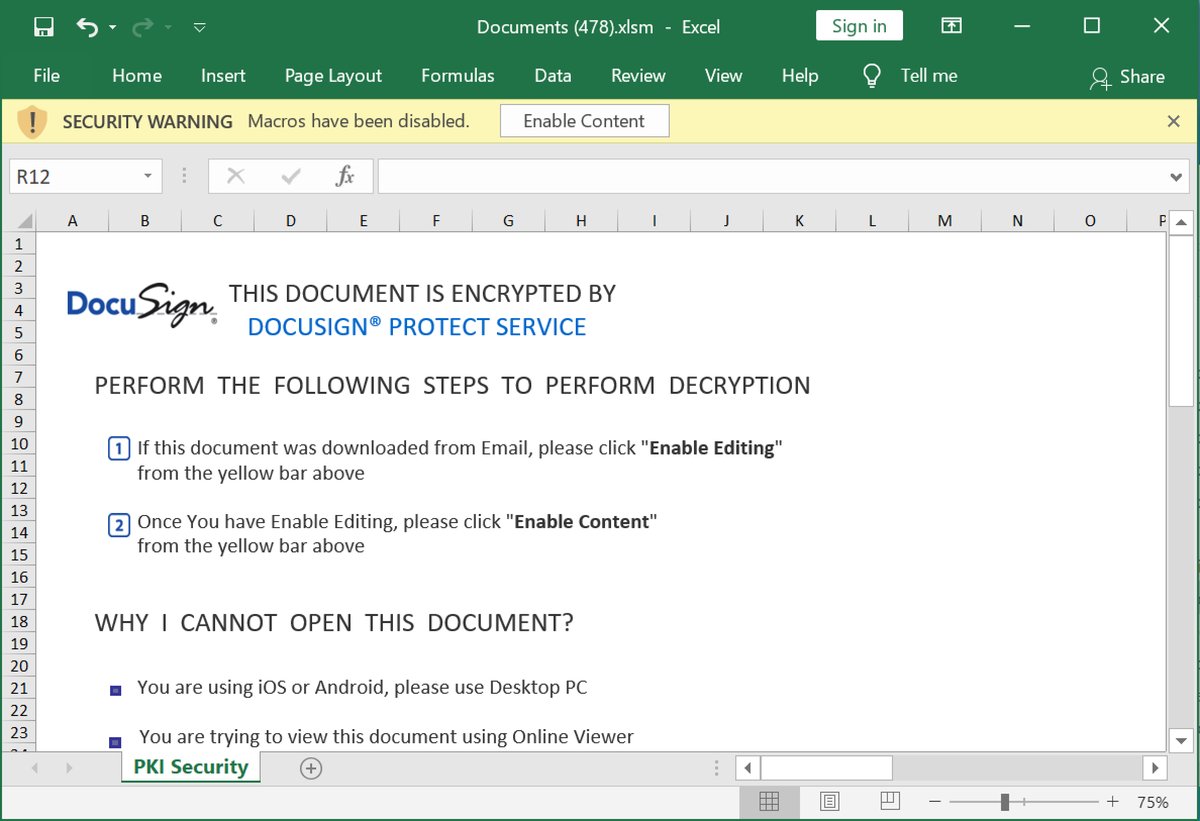Click the New sheet plus icon

[311, 768]
